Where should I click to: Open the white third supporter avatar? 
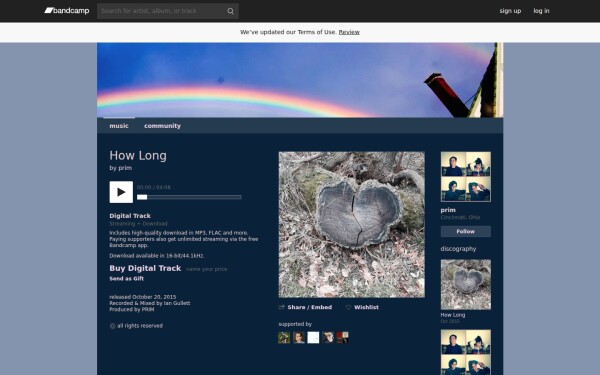[313, 338]
